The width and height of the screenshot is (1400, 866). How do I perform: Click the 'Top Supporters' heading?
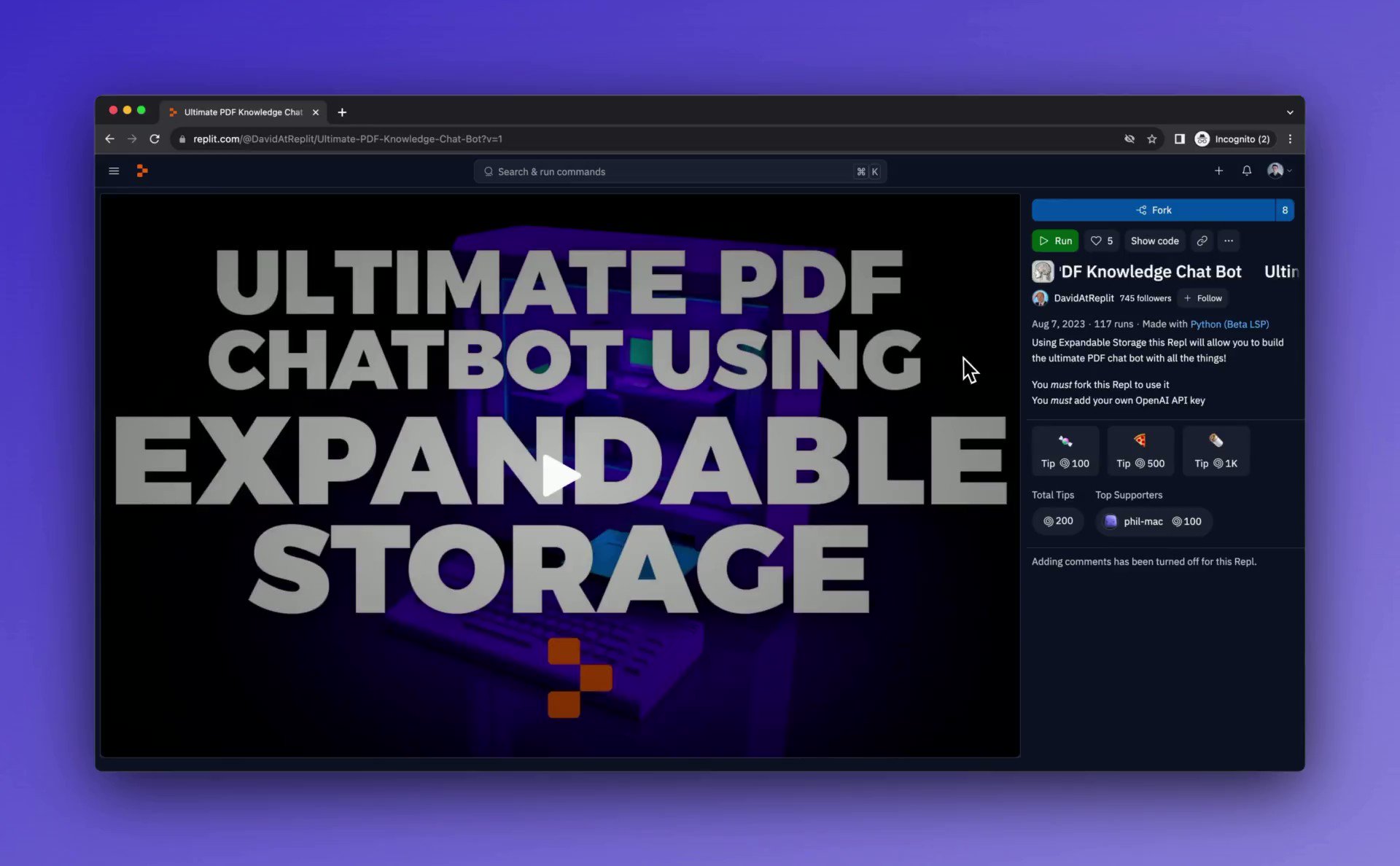1129,495
